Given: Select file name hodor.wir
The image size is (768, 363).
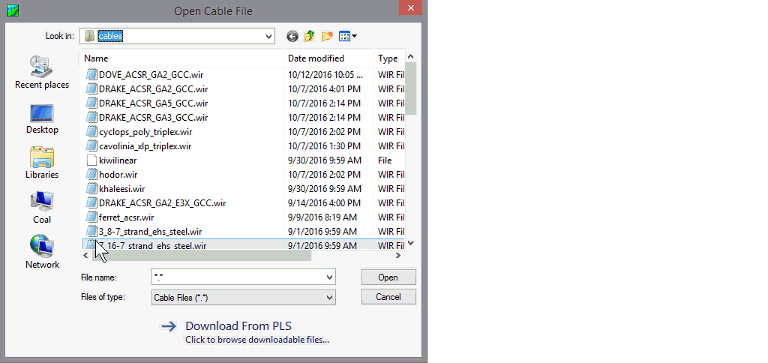Looking at the screenshot, I should [x=118, y=174].
